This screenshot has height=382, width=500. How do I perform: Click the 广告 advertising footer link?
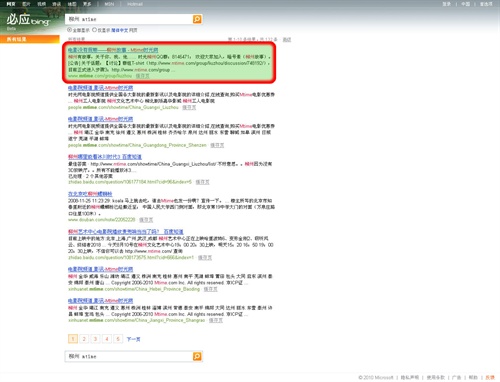457,378
